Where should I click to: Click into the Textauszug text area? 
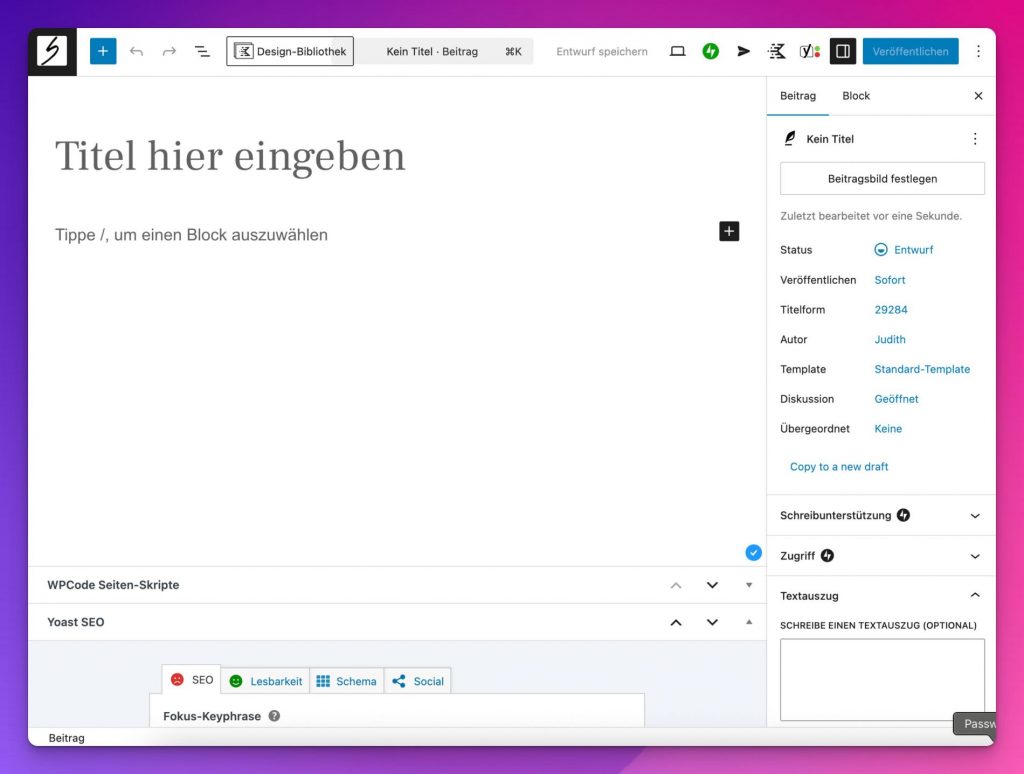882,679
